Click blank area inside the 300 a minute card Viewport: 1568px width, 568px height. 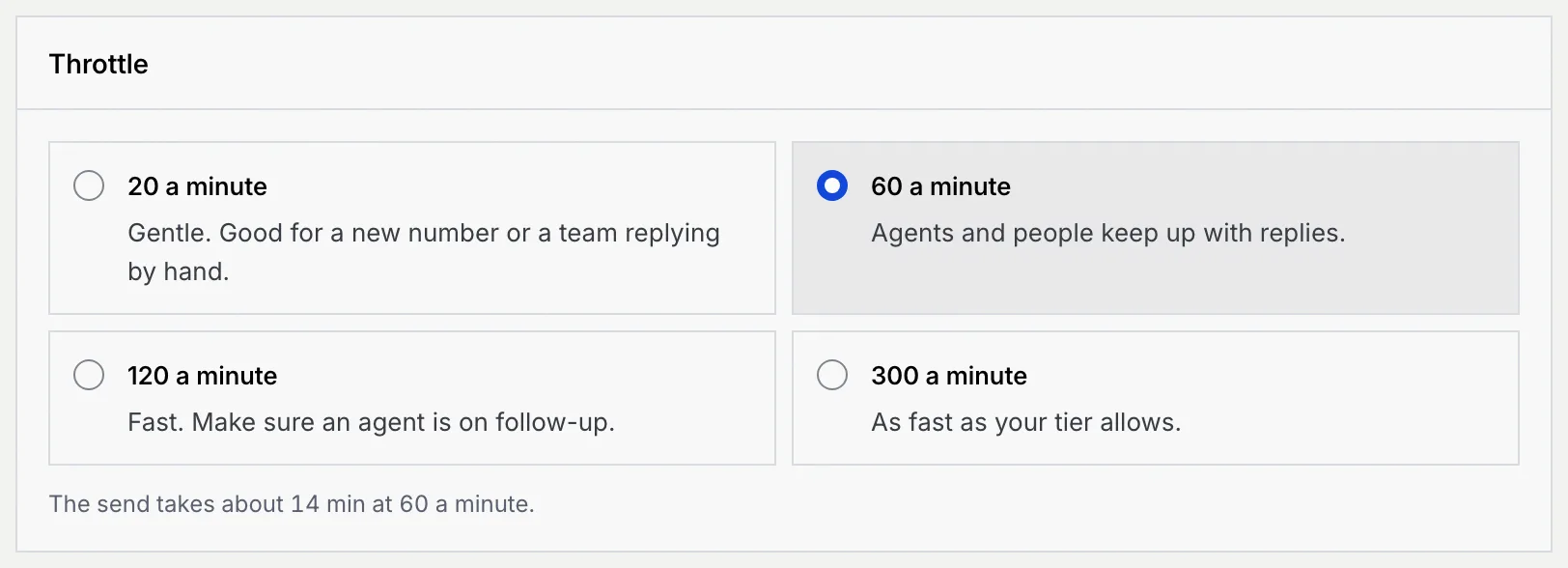click(1352, 398)
